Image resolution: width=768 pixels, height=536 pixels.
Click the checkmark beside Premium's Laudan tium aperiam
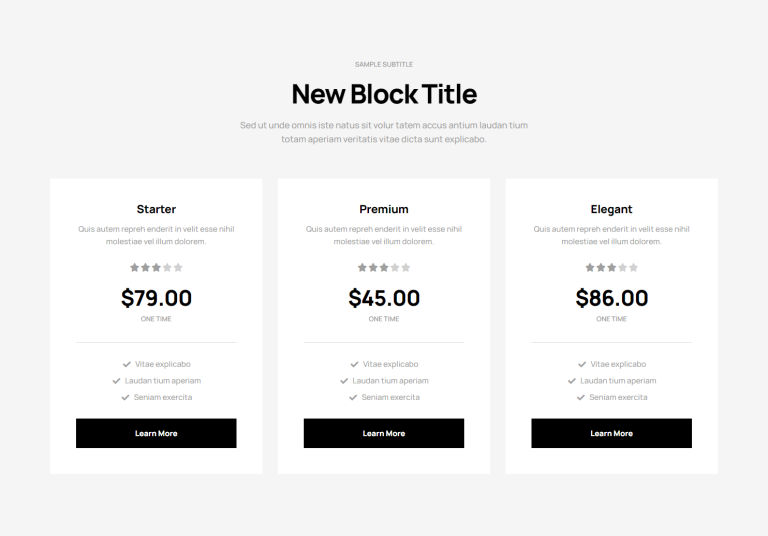point(344,381)
